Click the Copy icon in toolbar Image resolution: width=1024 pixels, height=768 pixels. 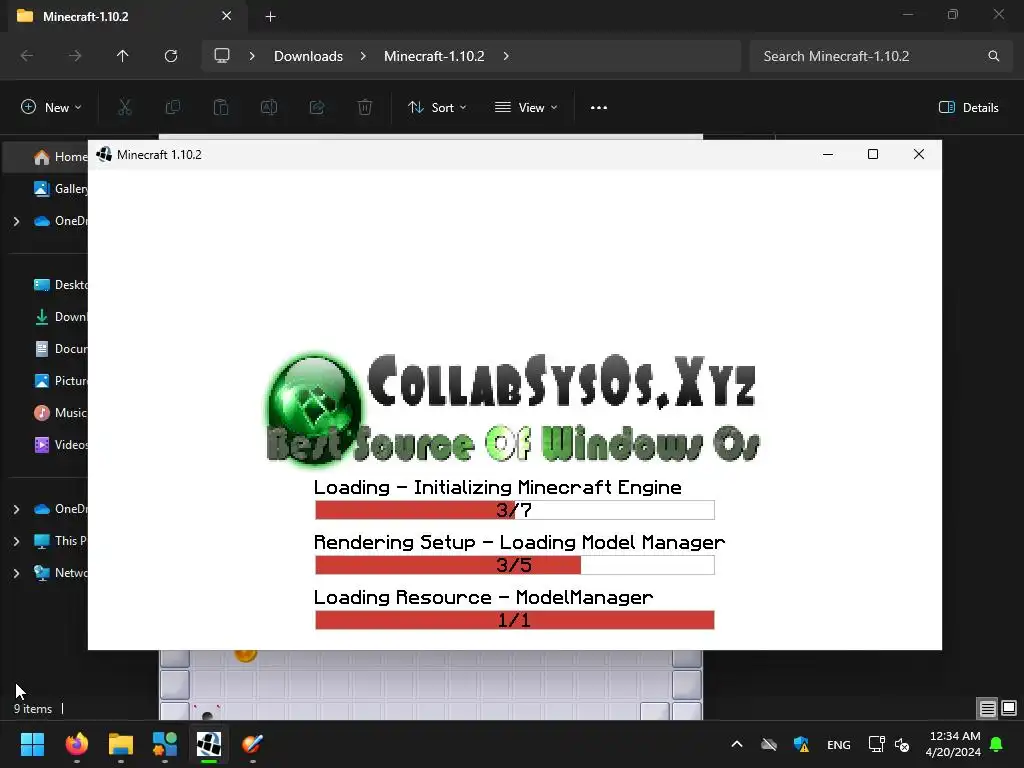(173, 107)
